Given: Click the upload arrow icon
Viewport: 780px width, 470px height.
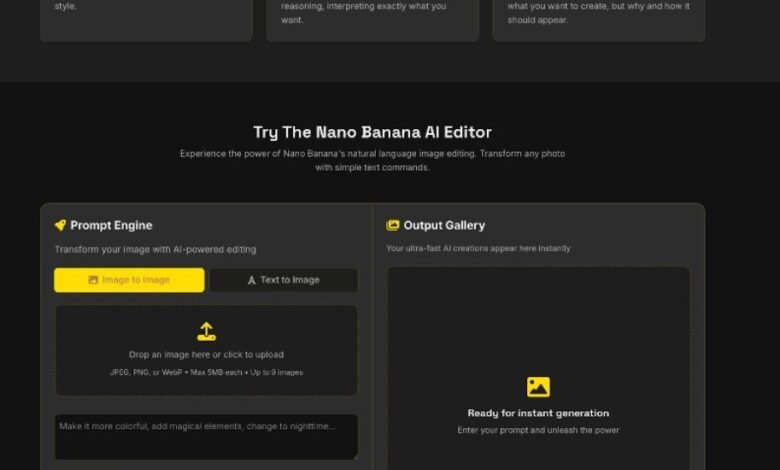Looking at the screenshot, I should tap(206, 332).
